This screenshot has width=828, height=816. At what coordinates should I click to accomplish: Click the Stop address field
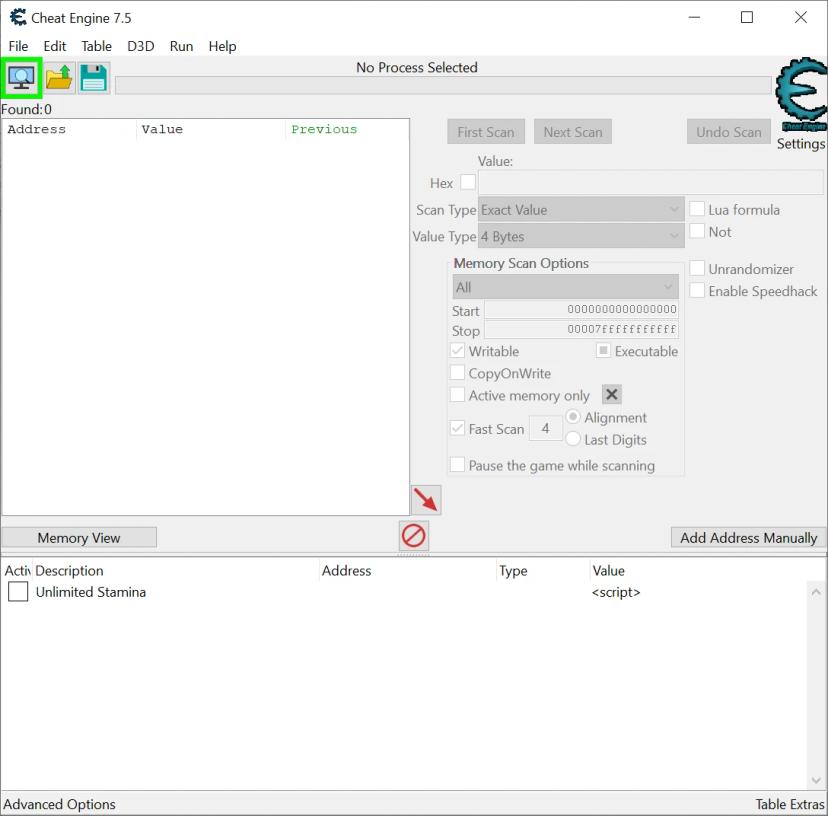coord(581,330)
